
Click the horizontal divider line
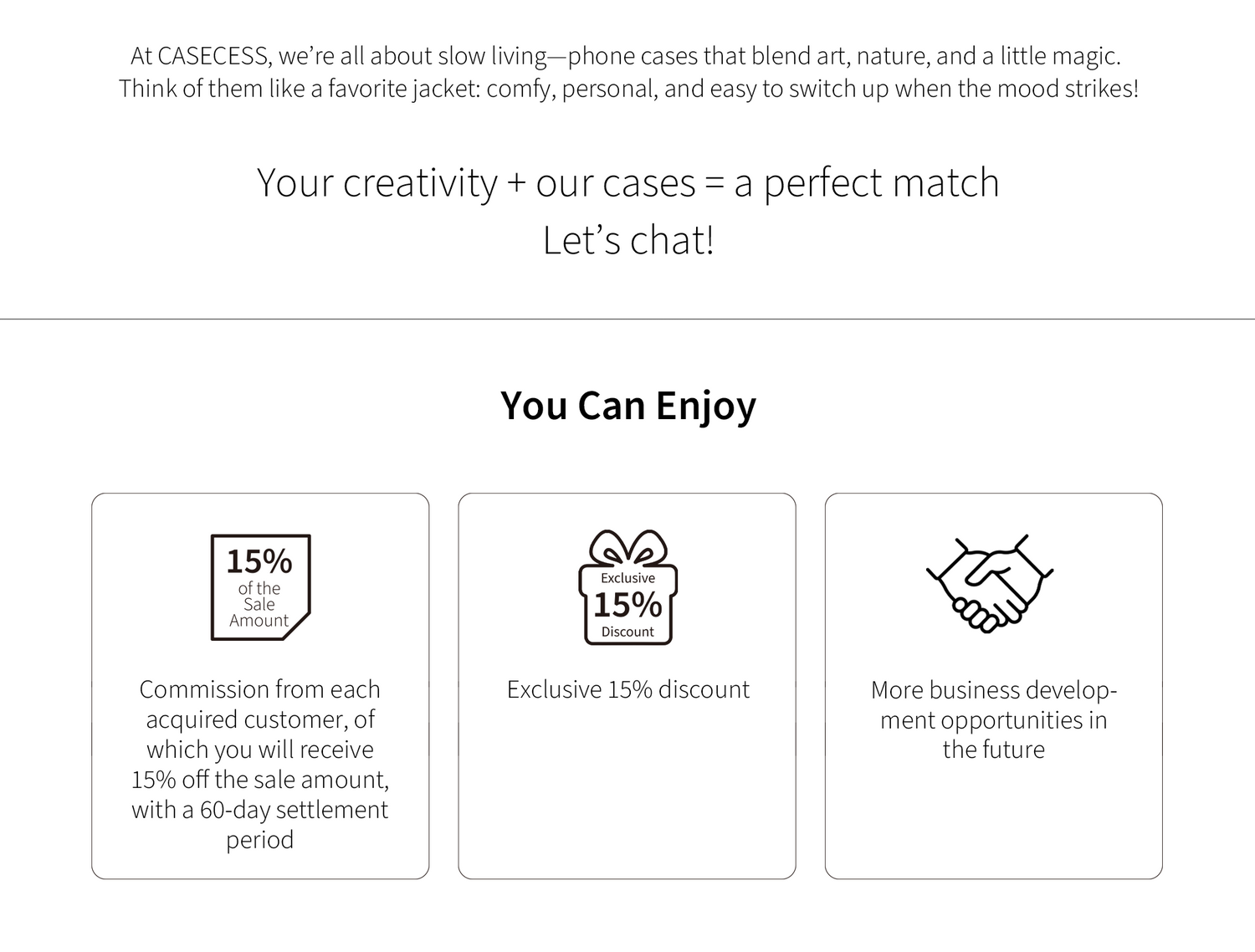(x=627, y=319)
